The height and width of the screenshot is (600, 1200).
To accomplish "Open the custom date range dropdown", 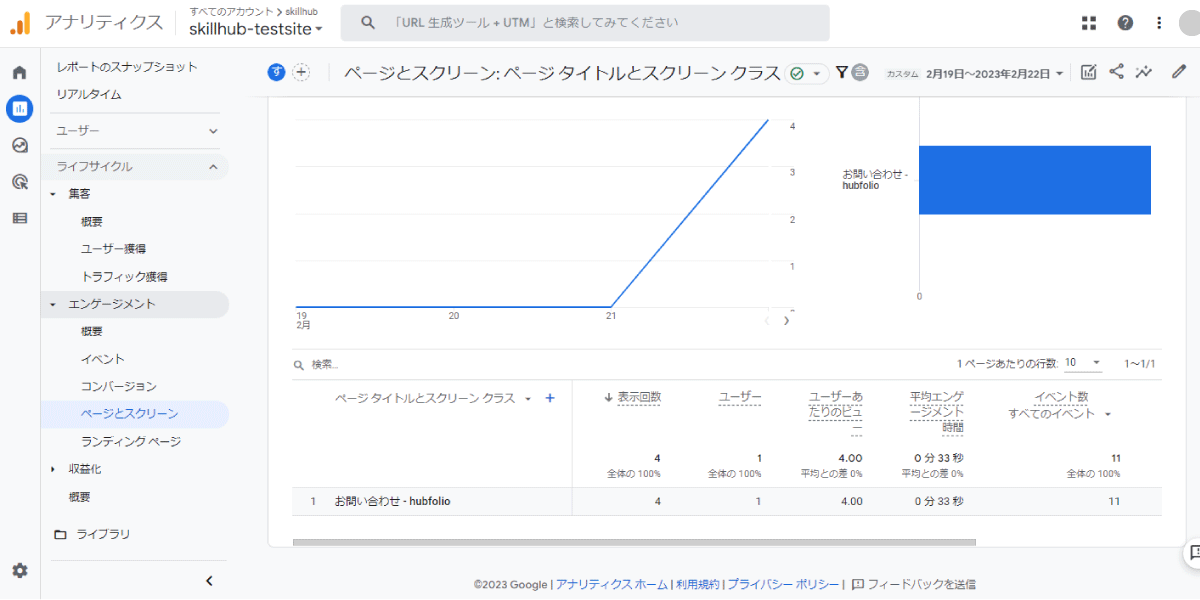I will click(995, 73).
